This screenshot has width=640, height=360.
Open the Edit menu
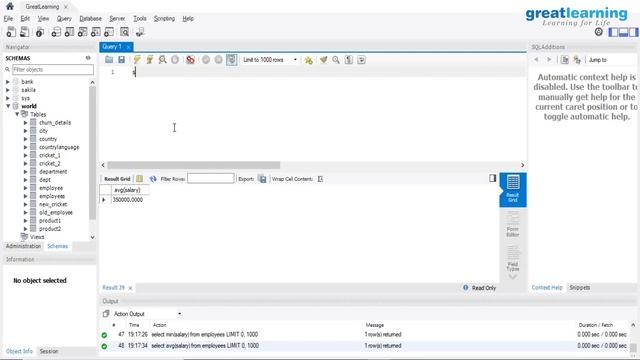click(x=25, y=18)
